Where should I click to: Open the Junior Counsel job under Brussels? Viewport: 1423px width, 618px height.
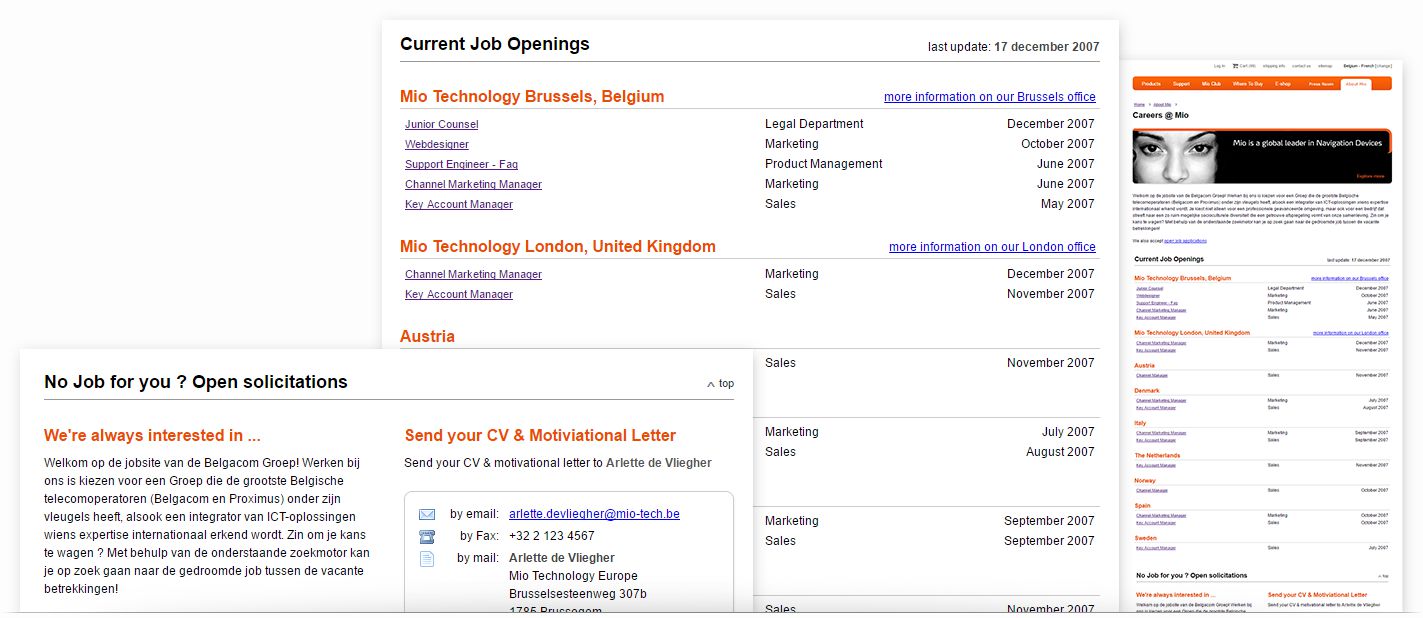(441, 124)
